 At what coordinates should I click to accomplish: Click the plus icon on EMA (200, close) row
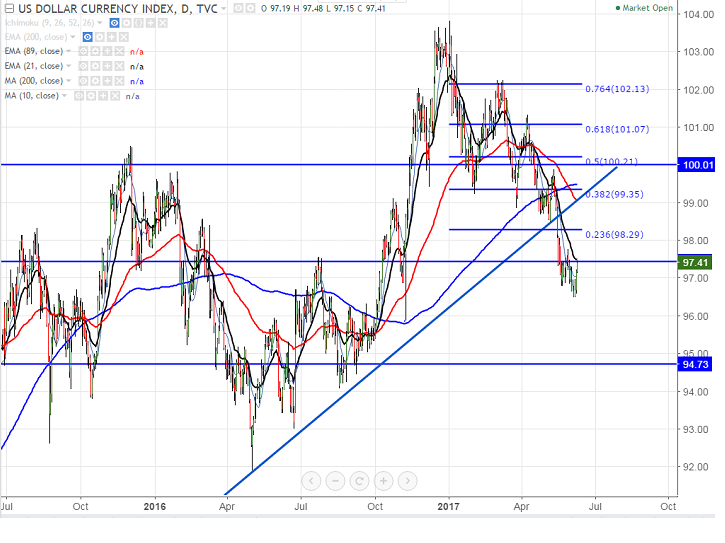pos(111,37)
